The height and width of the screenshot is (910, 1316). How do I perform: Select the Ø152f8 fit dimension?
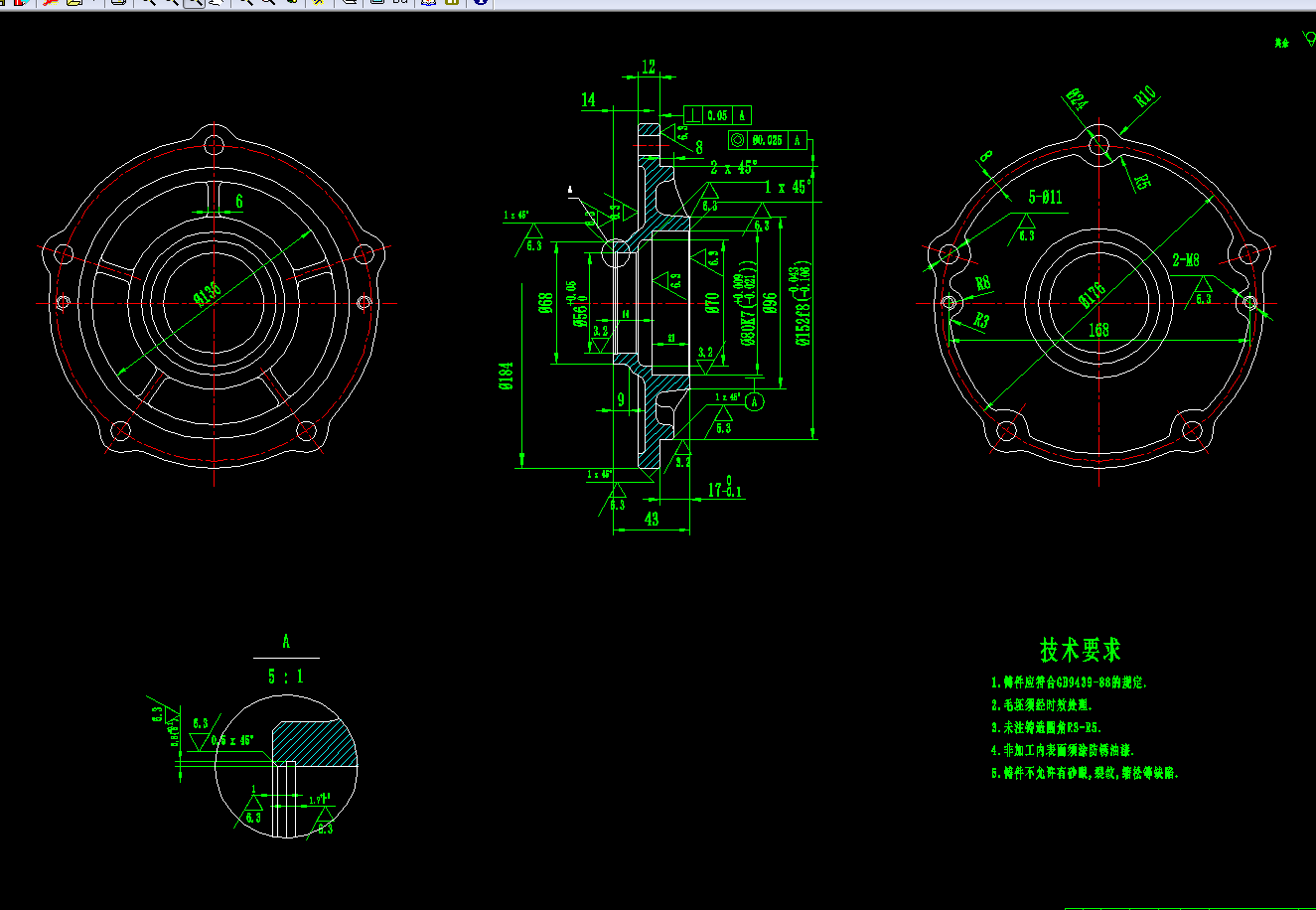point(803,304)
